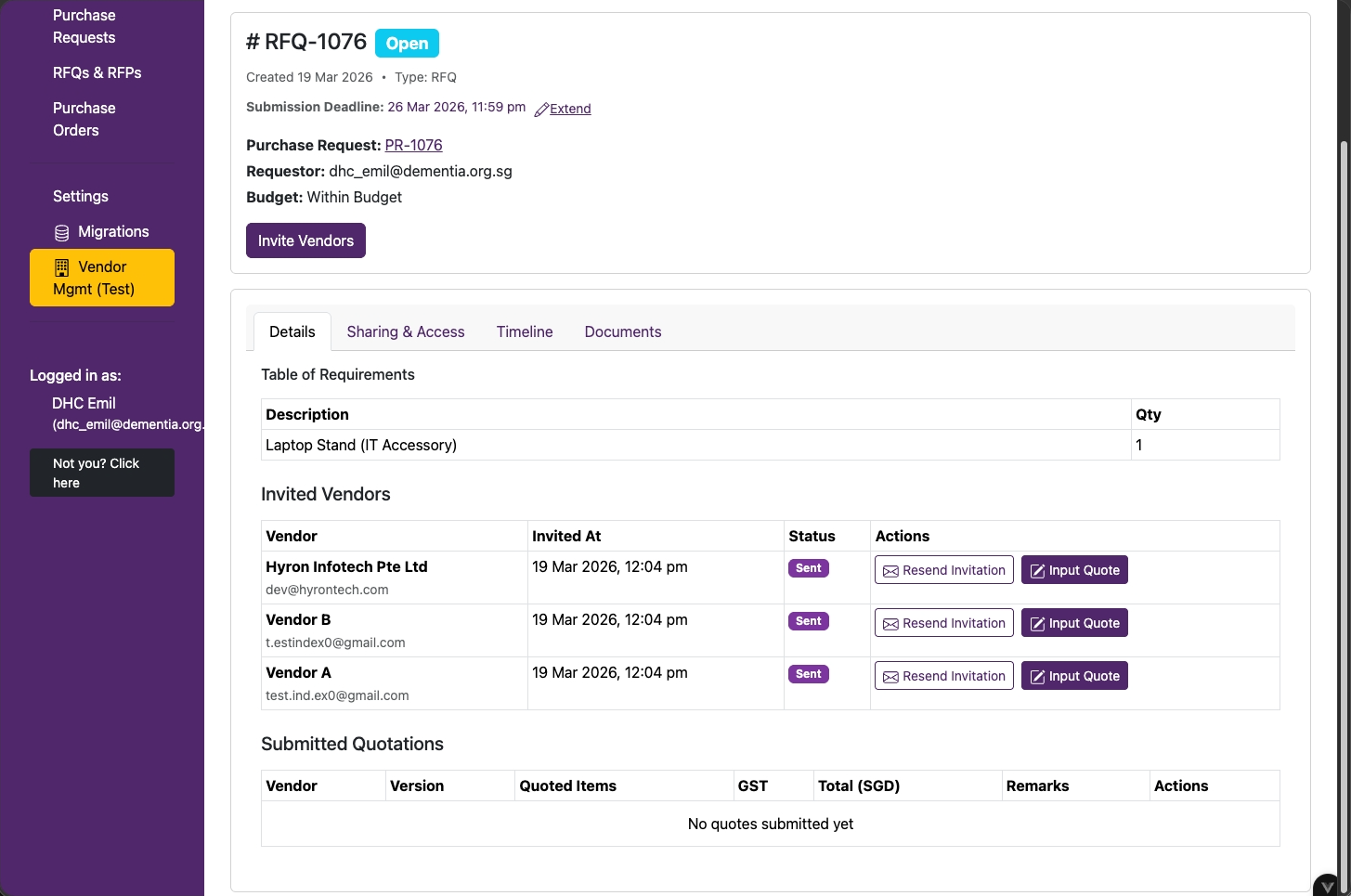Click submission deadline date '26 Mar 2026, 11:59 pm'
This screenshot has height=896, width=1351.
pos(457,107)
